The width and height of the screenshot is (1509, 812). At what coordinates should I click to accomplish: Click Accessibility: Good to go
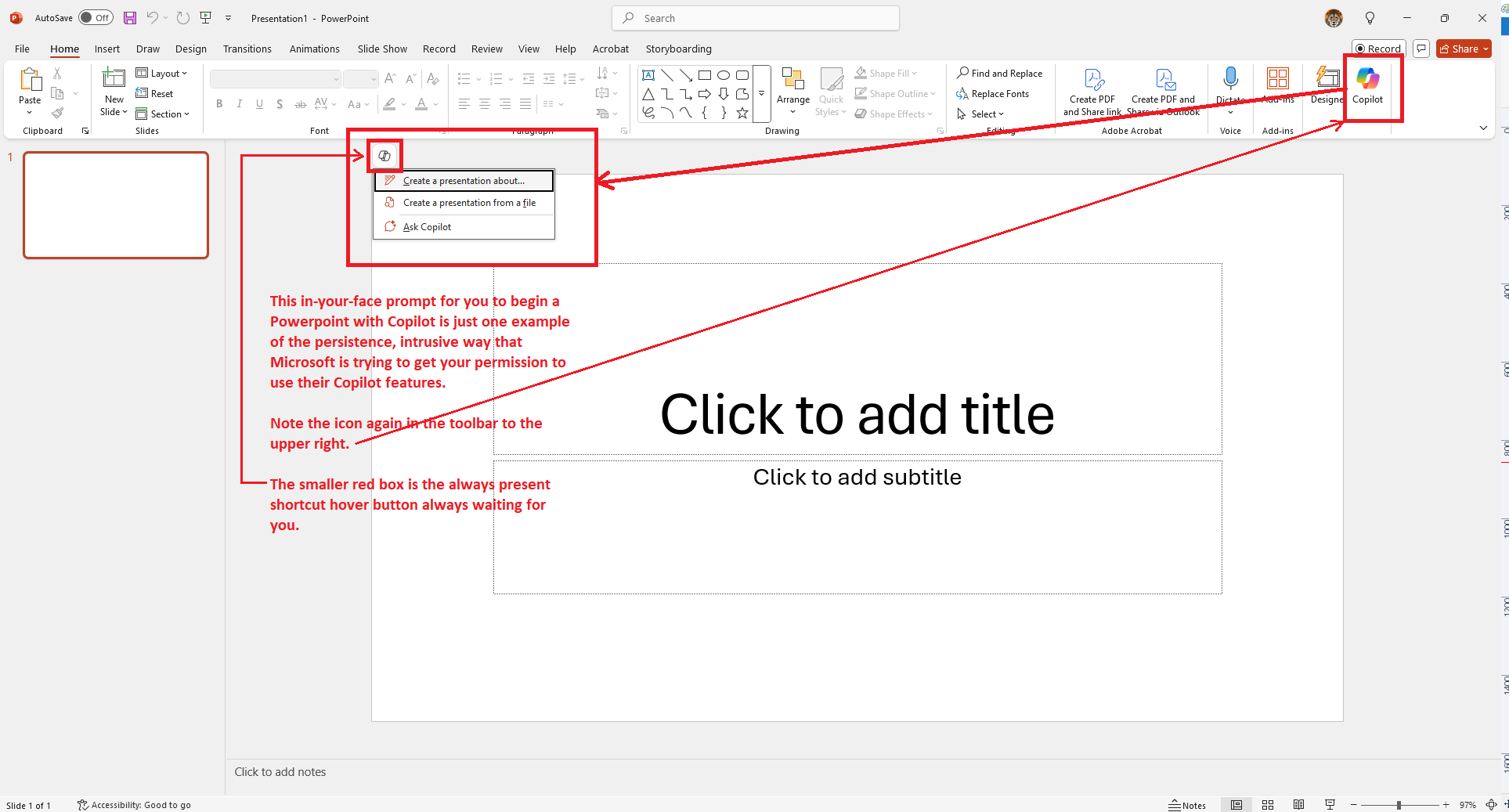point(134,805)
